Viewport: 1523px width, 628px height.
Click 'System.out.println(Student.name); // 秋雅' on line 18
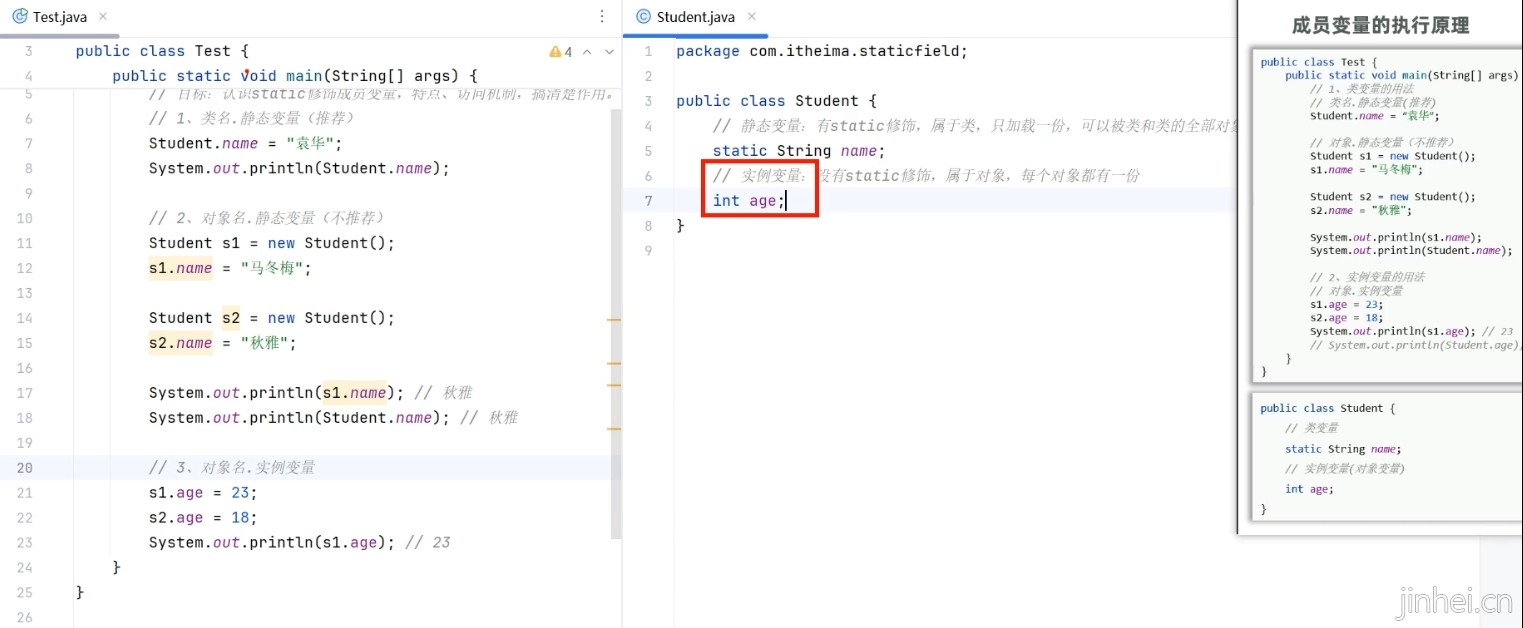(333, 418)
